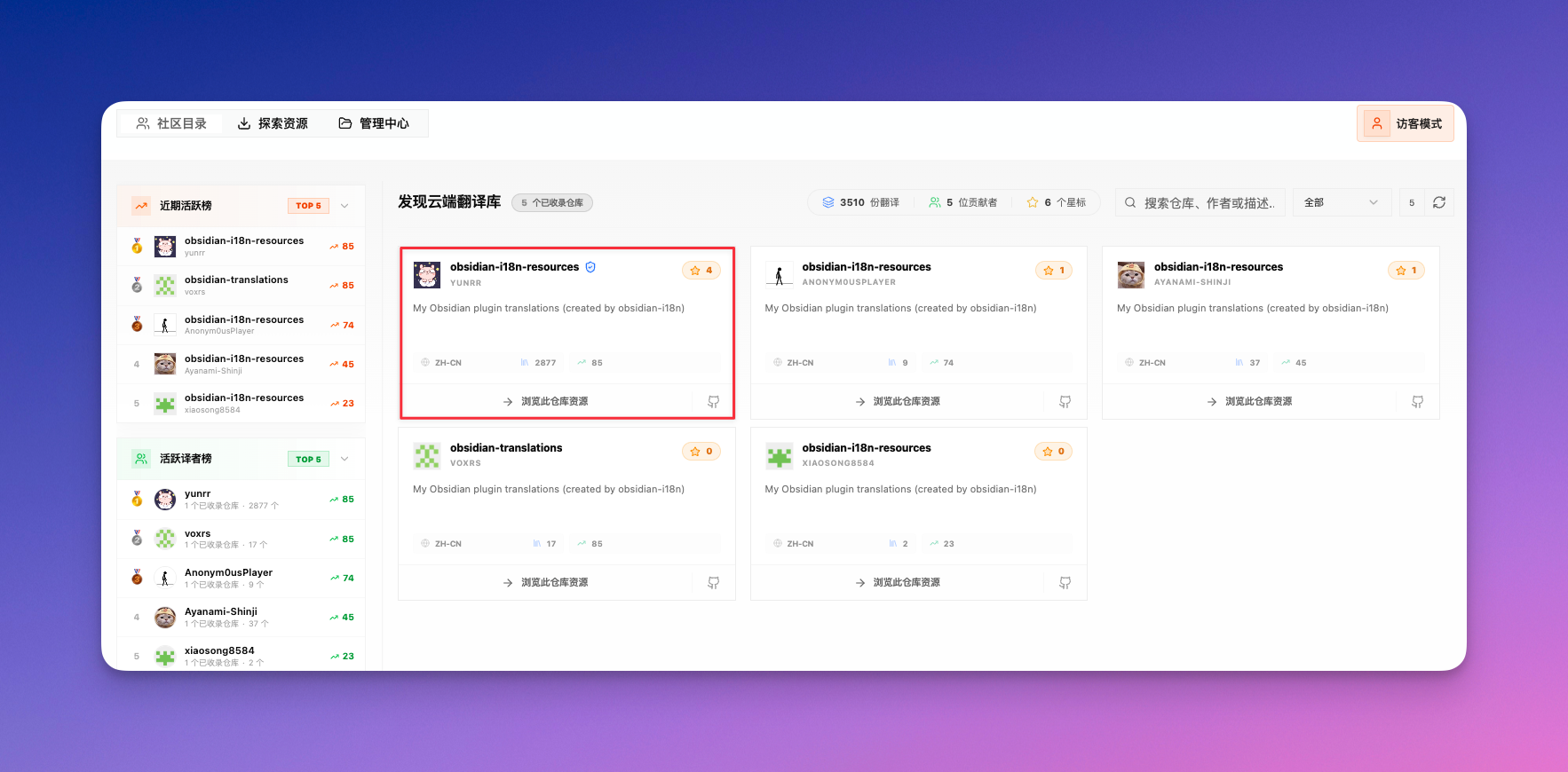The image size is (1568, 772).
Task: Open GitHub icon on Ayanami-Shinji repository card
Action: [1417, 402]
